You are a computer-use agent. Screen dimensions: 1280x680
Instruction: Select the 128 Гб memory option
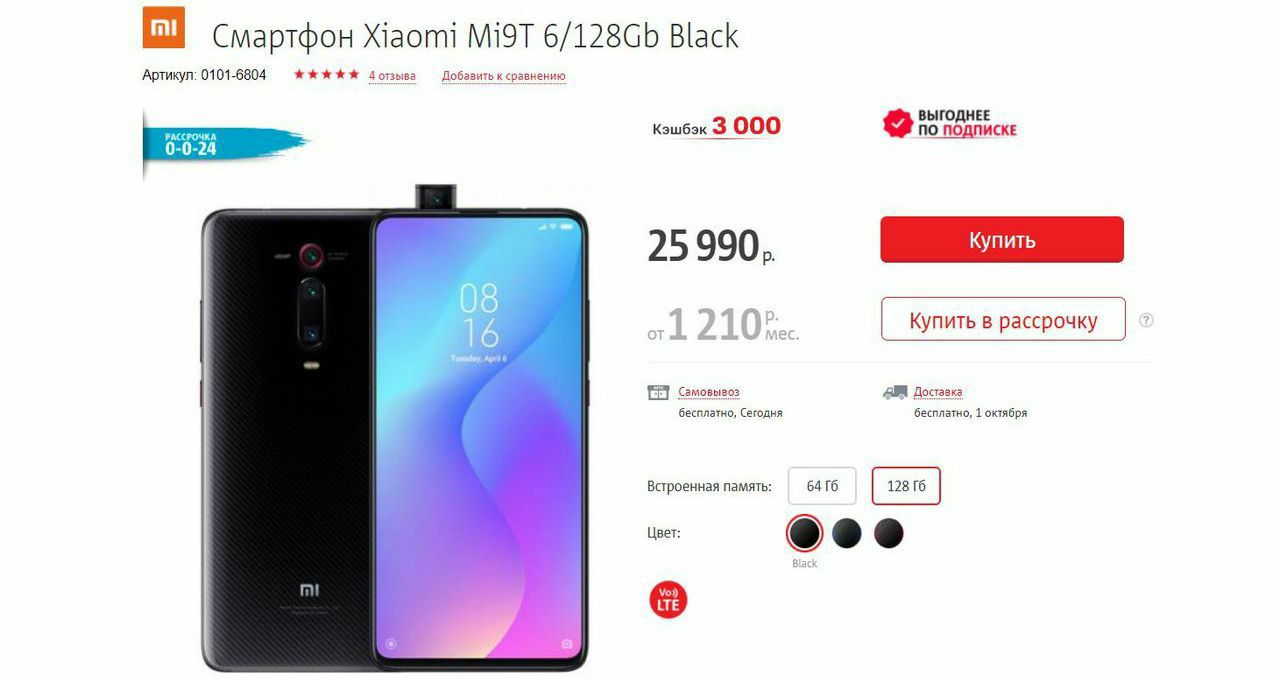click(906, 486)
